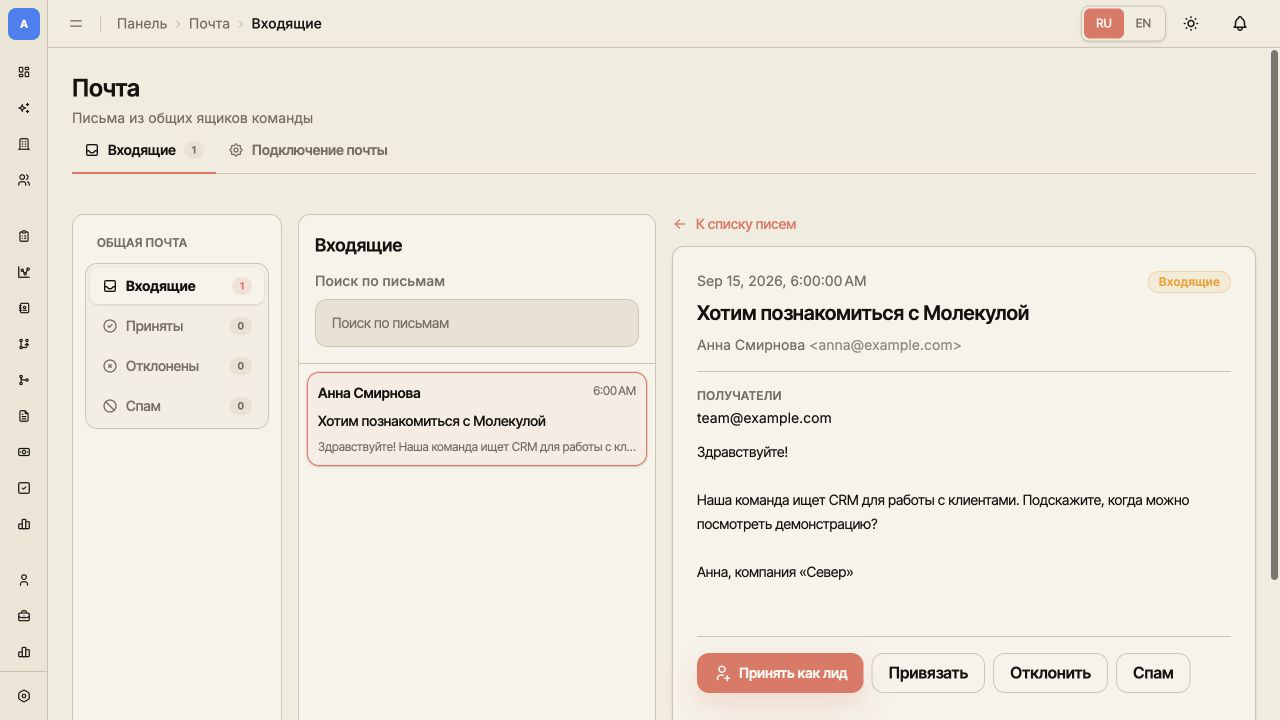The height and width of the screenshot is (720, 1280).
Task: Mark the message with the Спам button
Action: pos(1153,673)
